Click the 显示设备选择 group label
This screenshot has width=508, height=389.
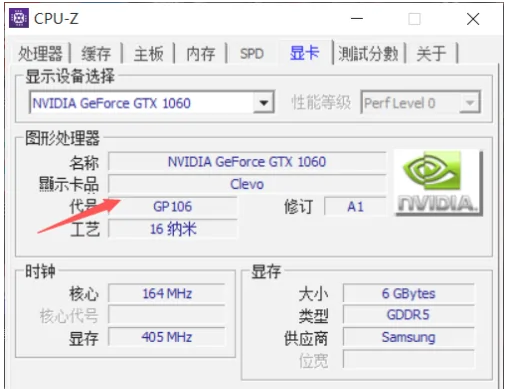[70, 76]
